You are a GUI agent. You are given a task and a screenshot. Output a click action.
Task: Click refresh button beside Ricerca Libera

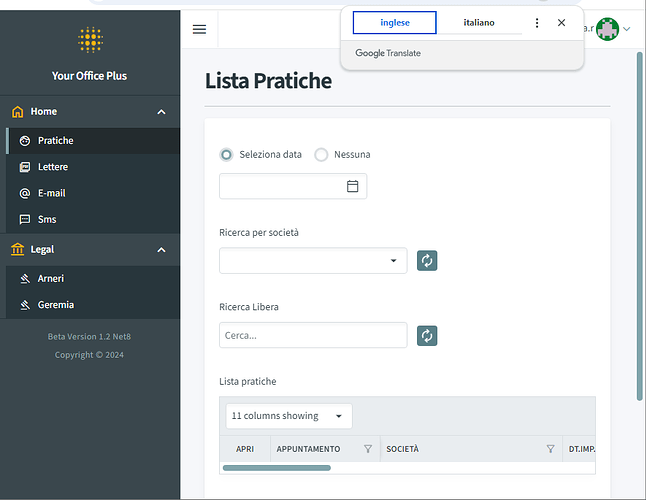click(427, 336)
